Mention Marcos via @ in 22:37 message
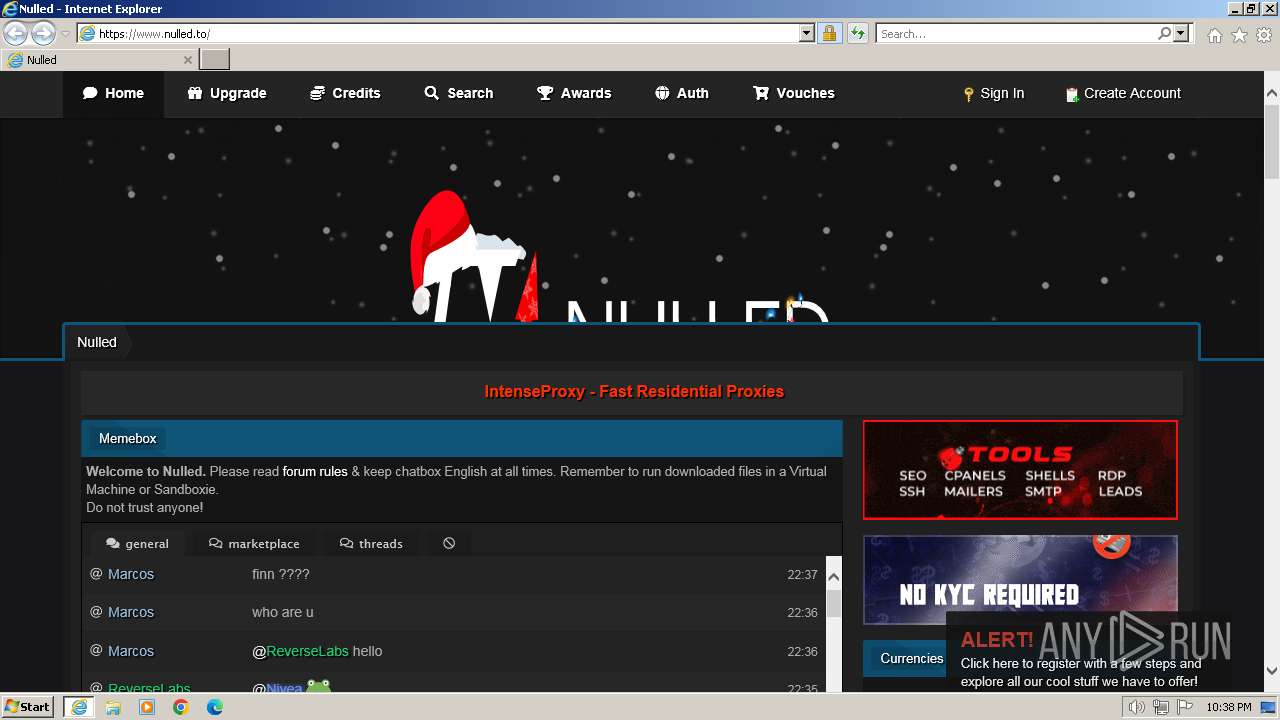1280x720 pixels. pos(96,574)
